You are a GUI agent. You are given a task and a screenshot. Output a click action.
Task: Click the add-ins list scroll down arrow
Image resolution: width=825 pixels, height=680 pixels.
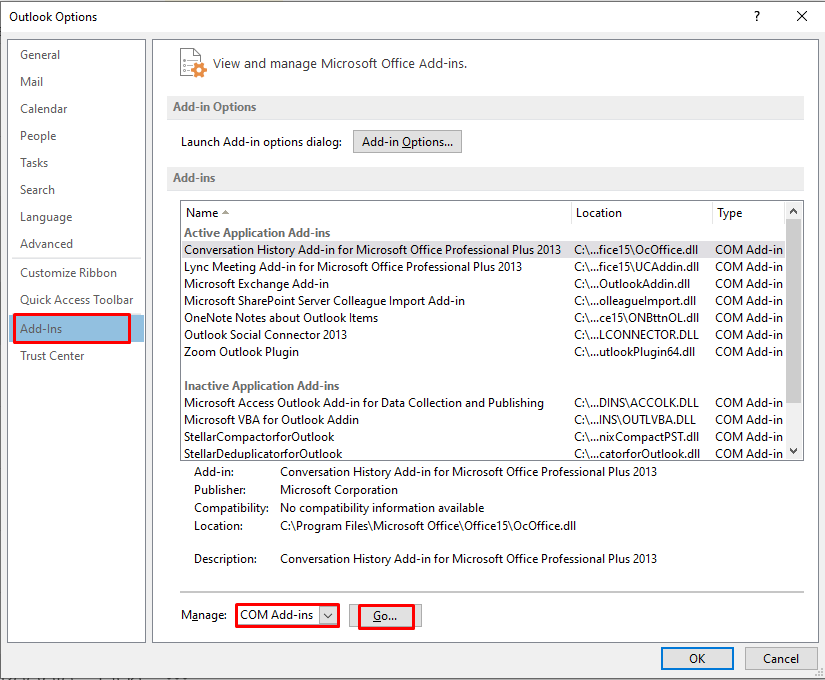(x=794, y=451)
